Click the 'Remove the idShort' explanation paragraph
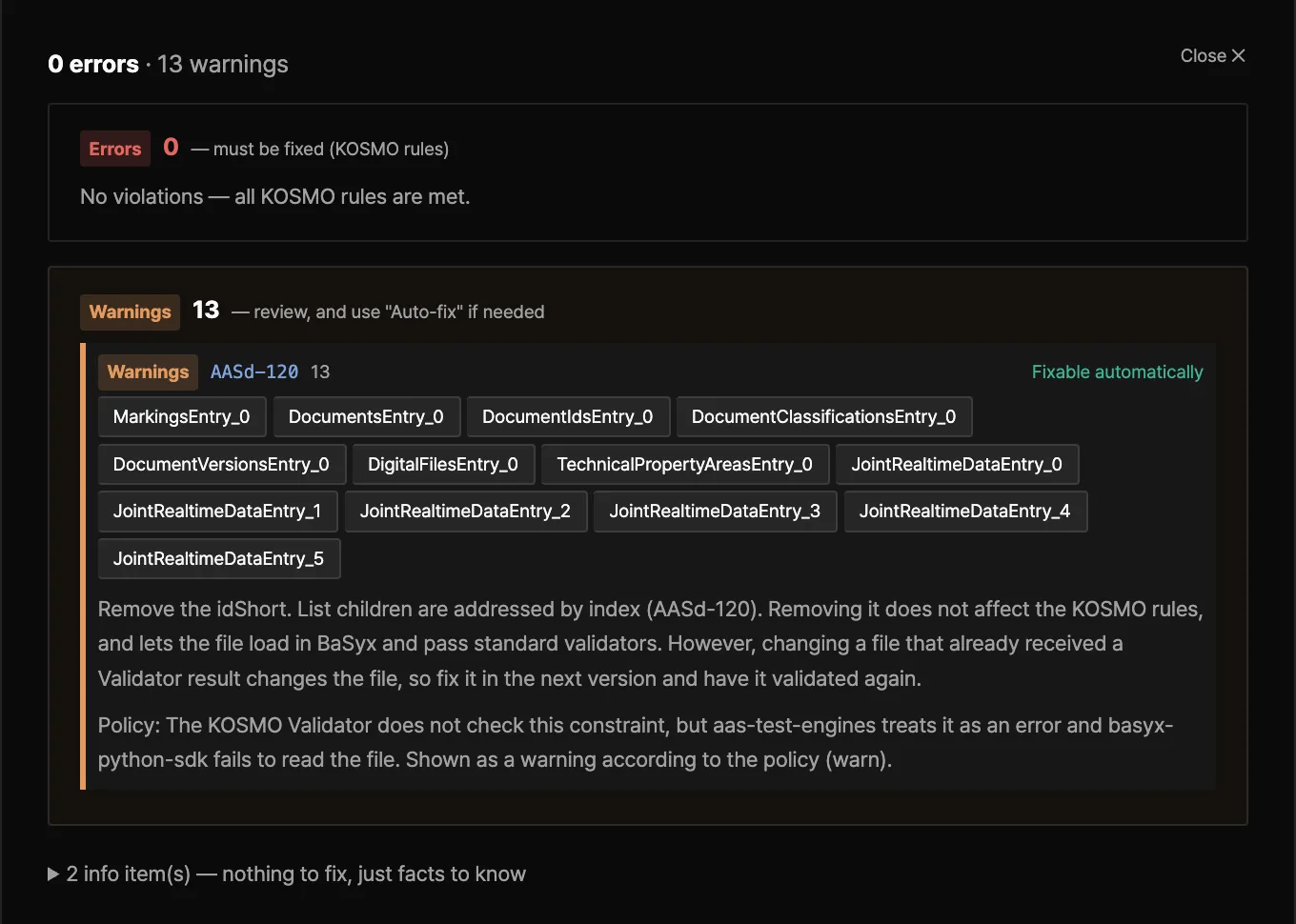 coord(651,643)
